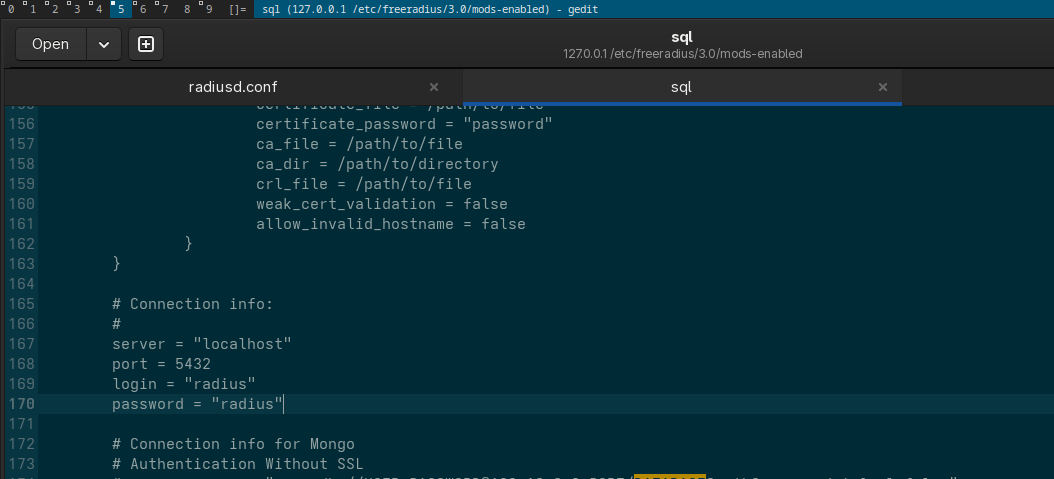Click on the port = 5432 line
Screen dimensions: 1054x479
(161, 364)
